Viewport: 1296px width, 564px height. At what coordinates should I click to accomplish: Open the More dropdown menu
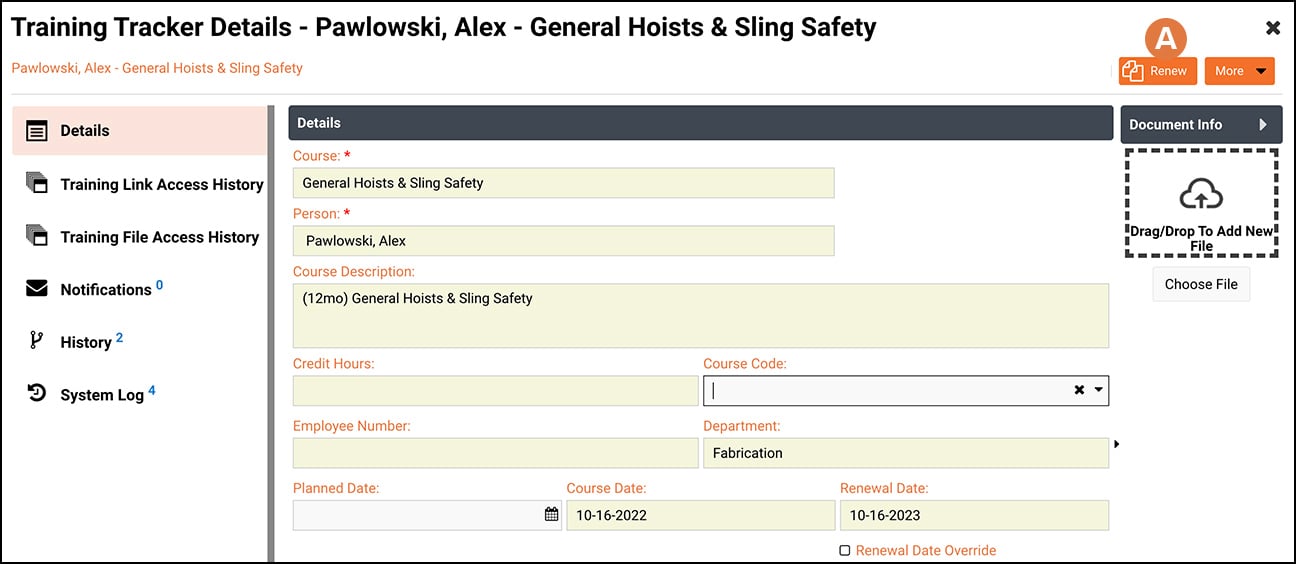(1239, 71)
